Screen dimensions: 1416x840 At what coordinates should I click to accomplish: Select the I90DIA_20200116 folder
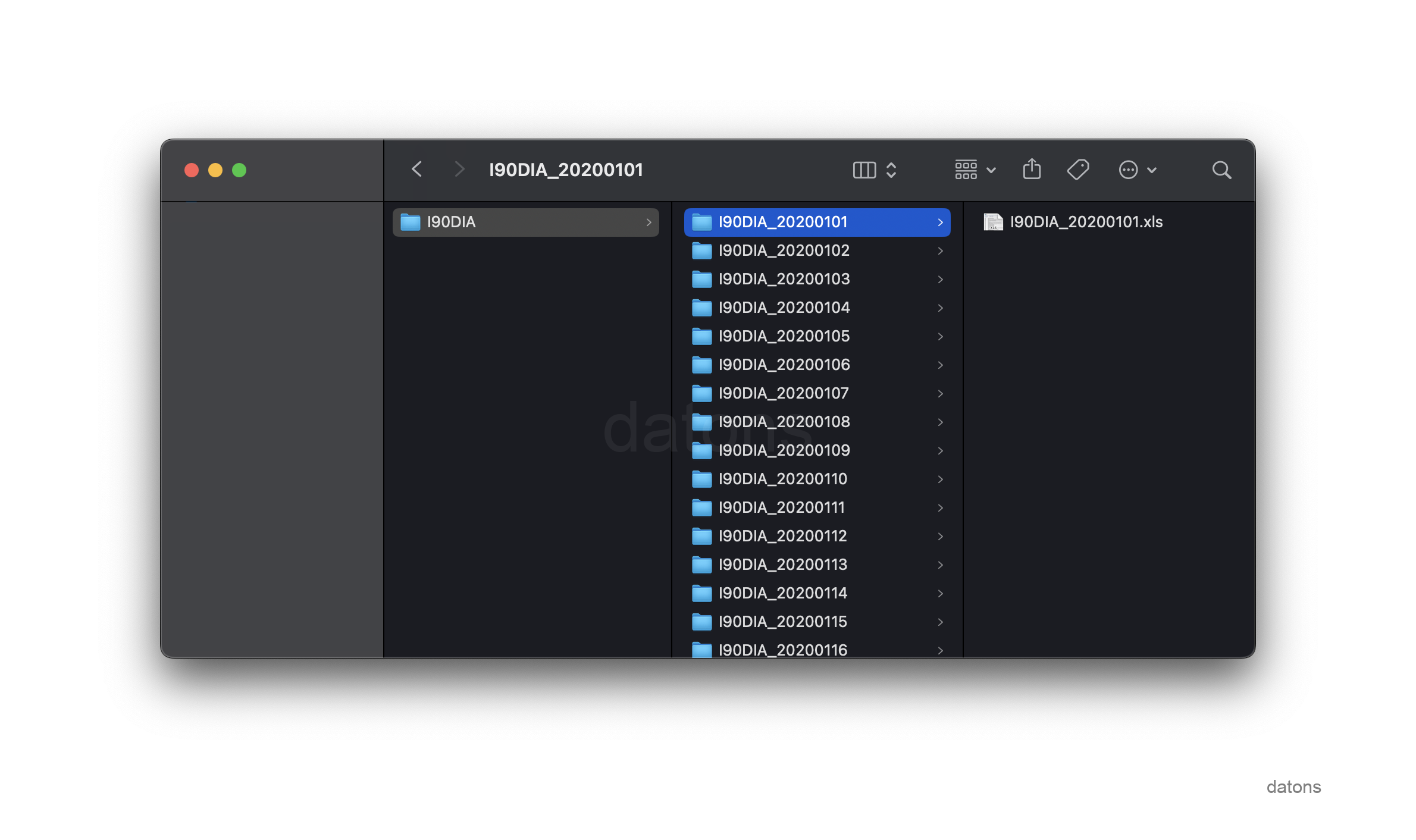click(x=782, y=650)
